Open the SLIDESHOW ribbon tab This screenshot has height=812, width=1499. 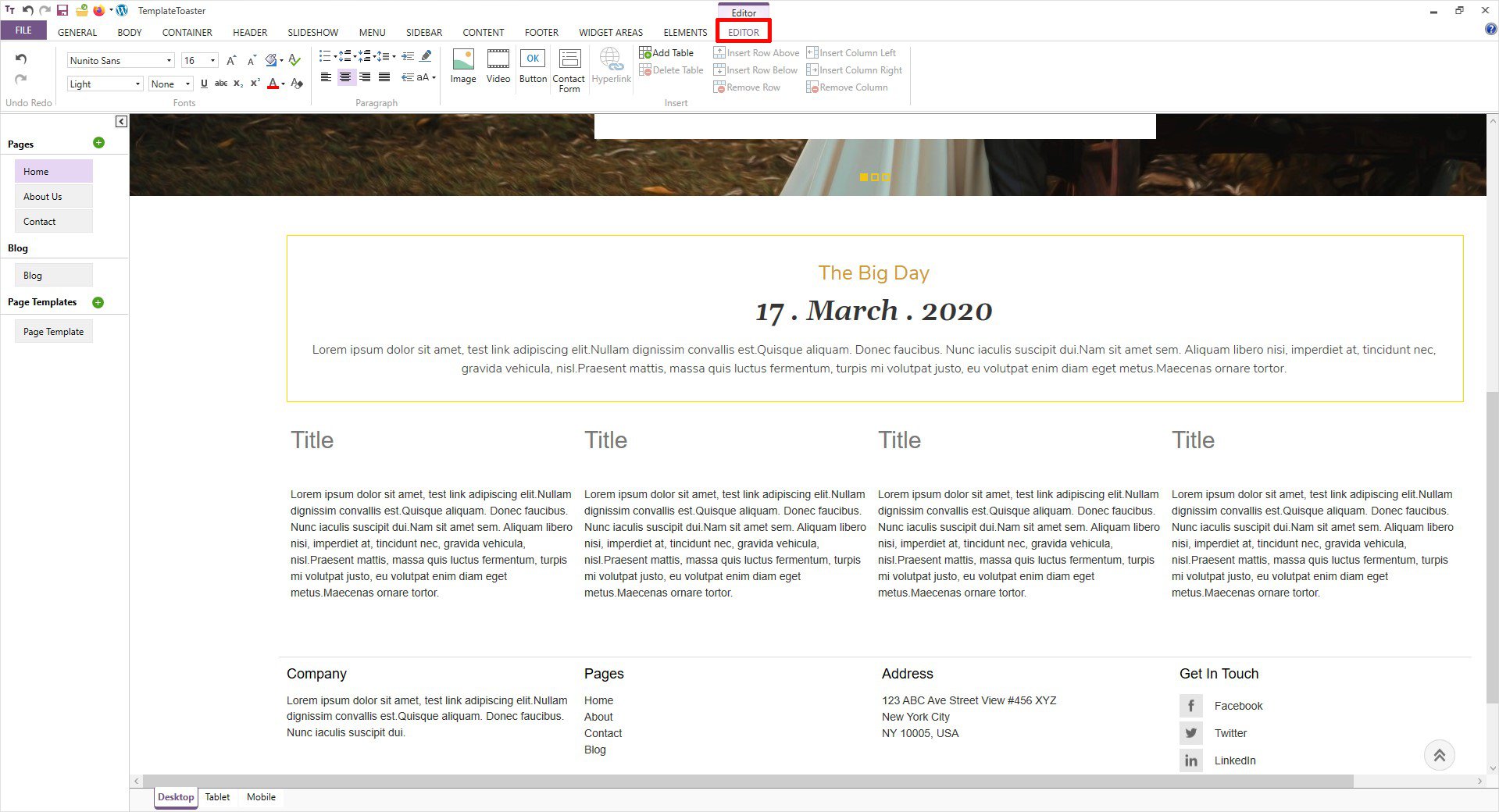pyautogui.click(x=312, y=32)
